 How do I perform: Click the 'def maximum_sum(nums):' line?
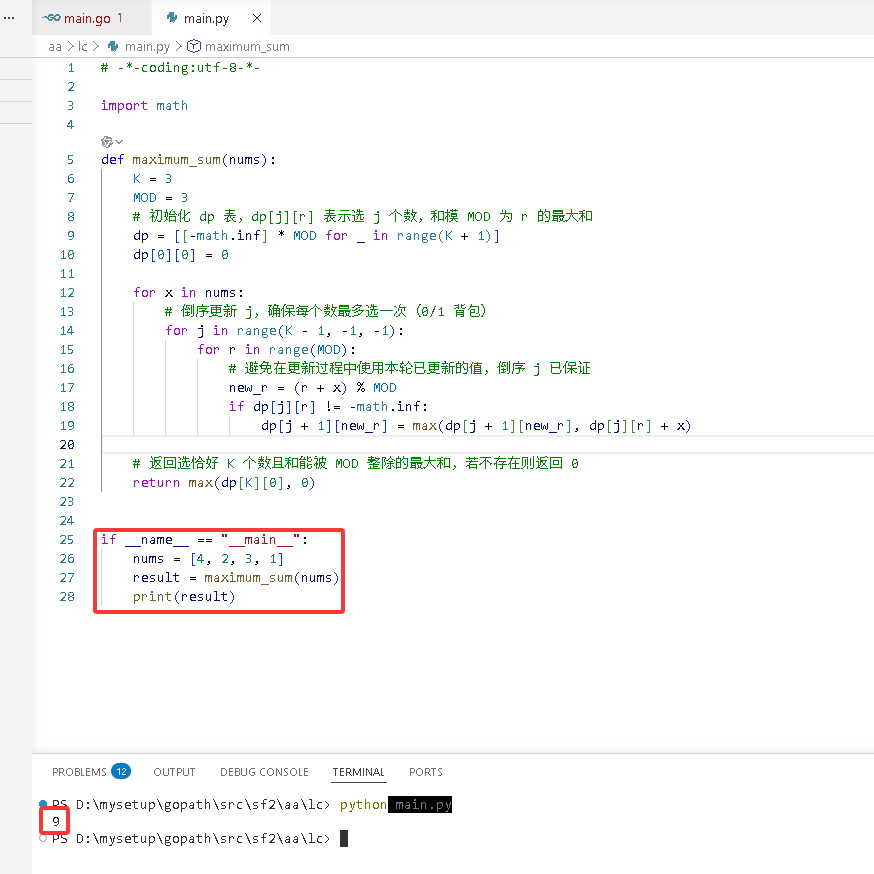pyautogui.click(x=188, y=160)
